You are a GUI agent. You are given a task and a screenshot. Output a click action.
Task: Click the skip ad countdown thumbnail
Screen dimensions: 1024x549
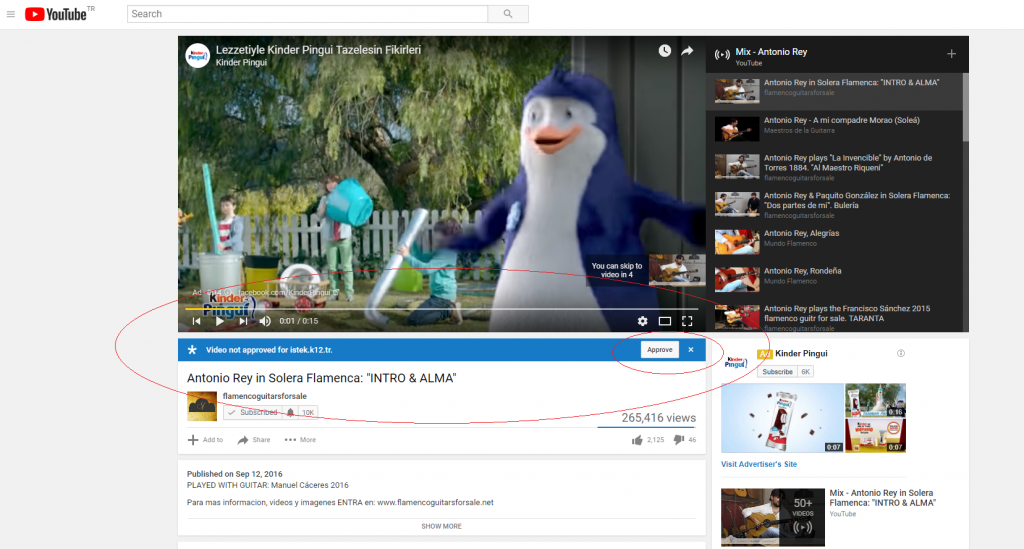point(677,270)
